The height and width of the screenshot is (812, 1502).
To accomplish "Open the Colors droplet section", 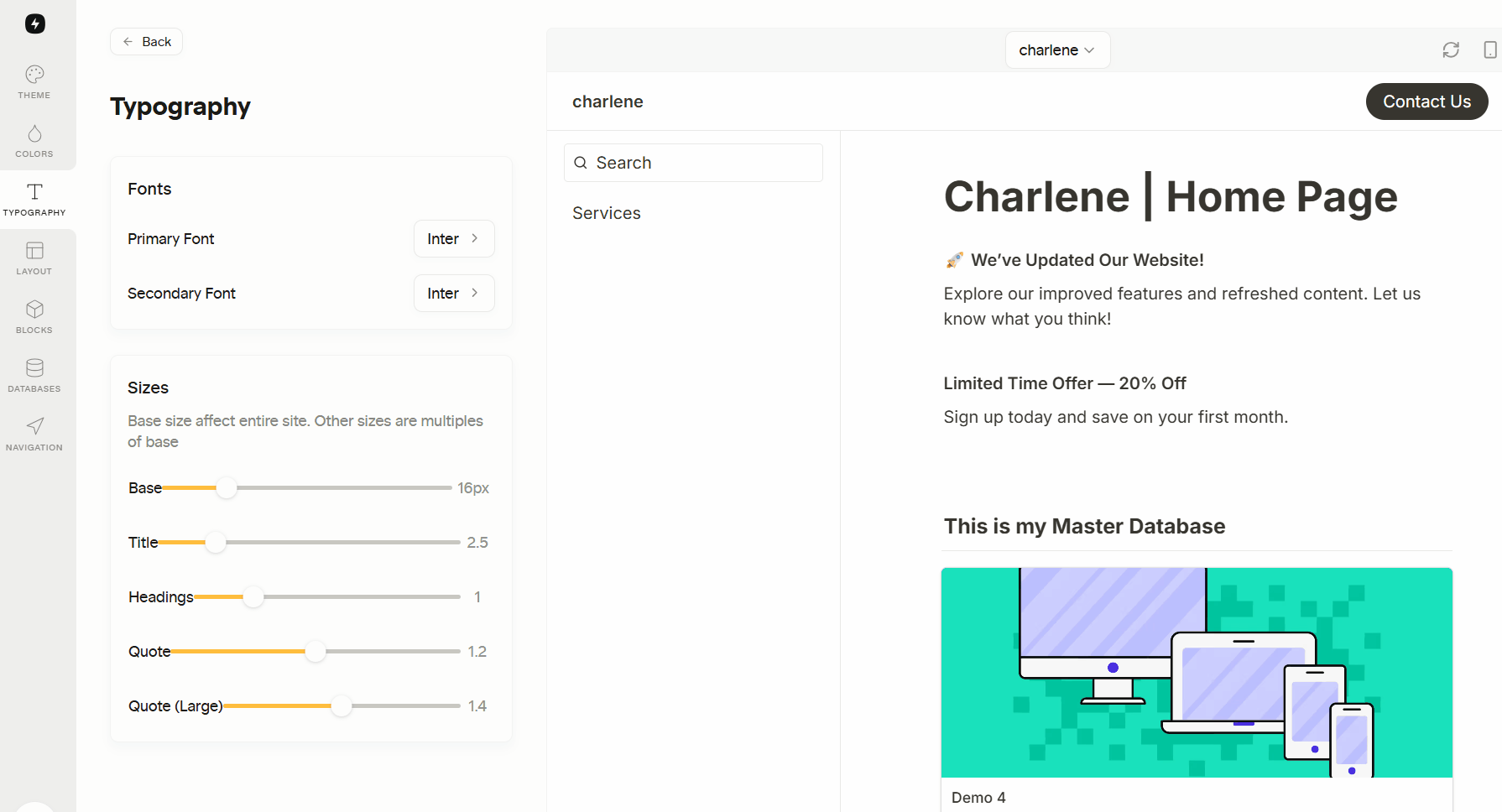I will [x=34, y=141].
